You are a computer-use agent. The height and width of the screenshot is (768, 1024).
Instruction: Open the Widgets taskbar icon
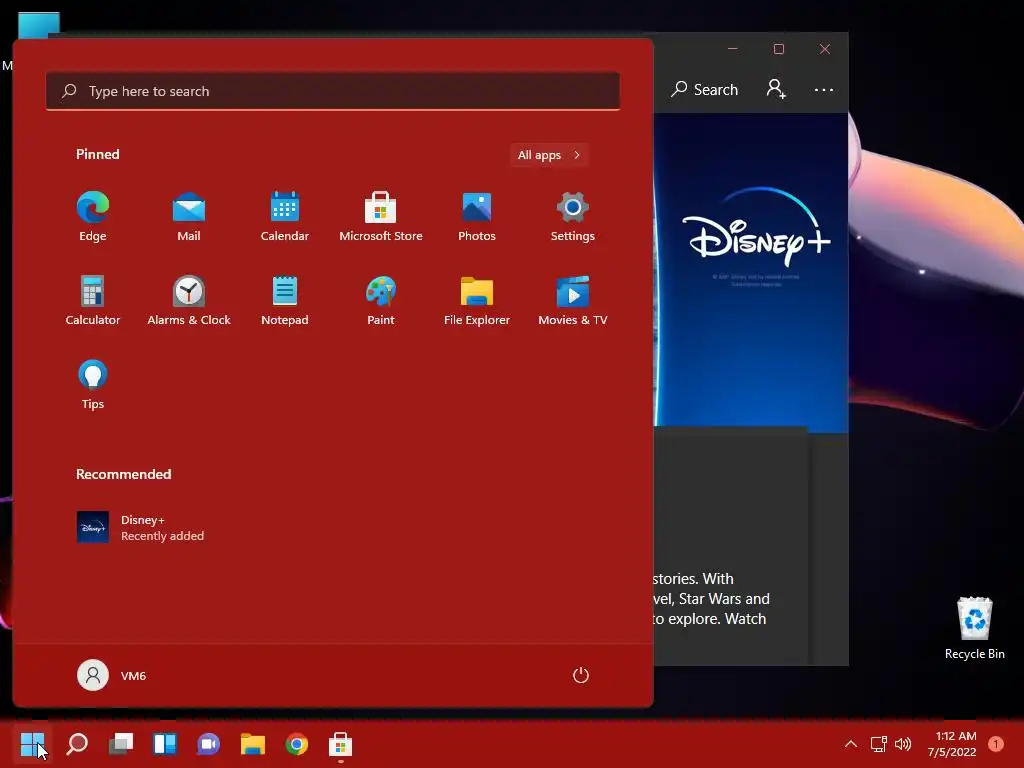pyautogui.click(x=165, y=744)
